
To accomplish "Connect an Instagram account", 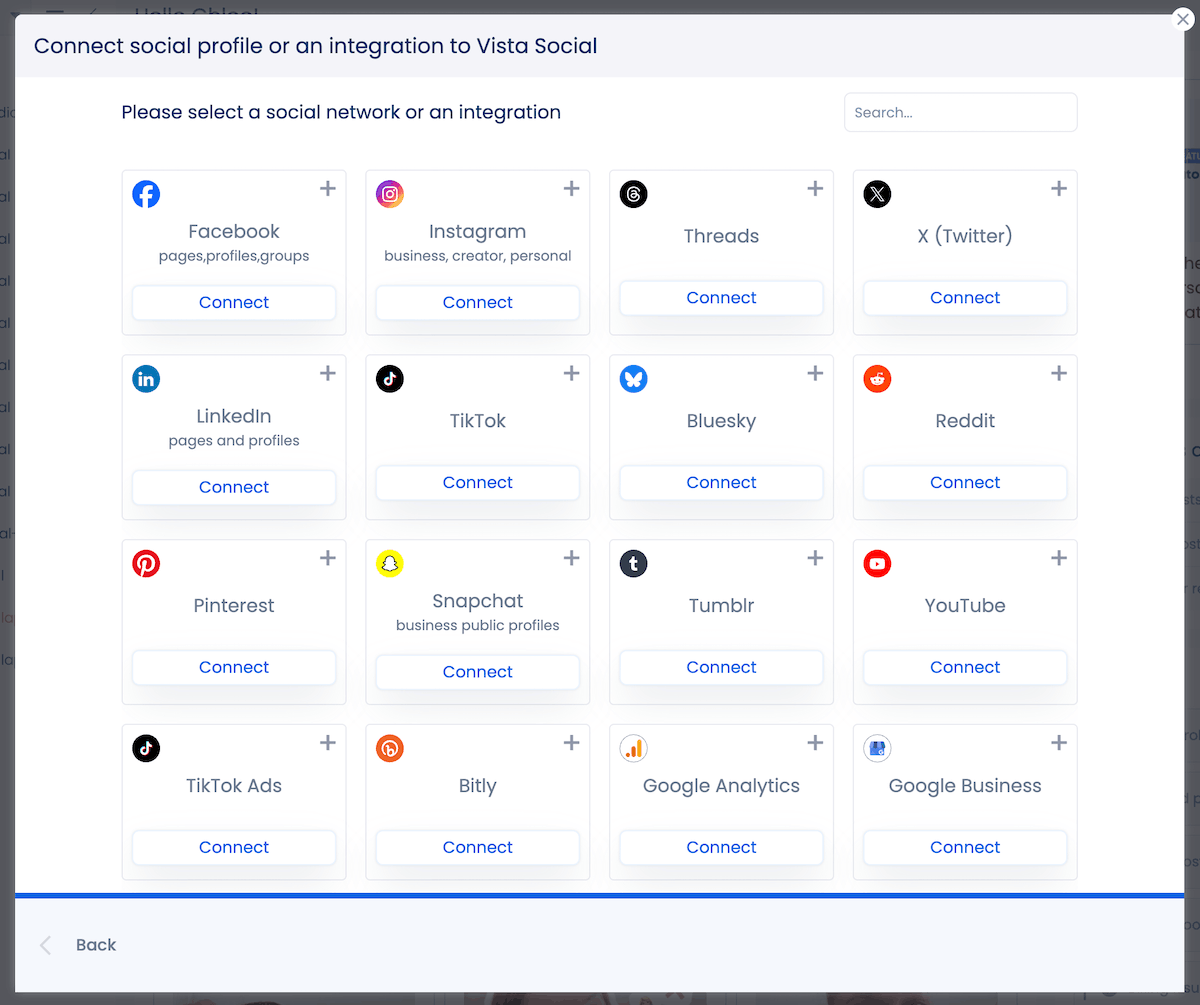I will pos(477,301).
